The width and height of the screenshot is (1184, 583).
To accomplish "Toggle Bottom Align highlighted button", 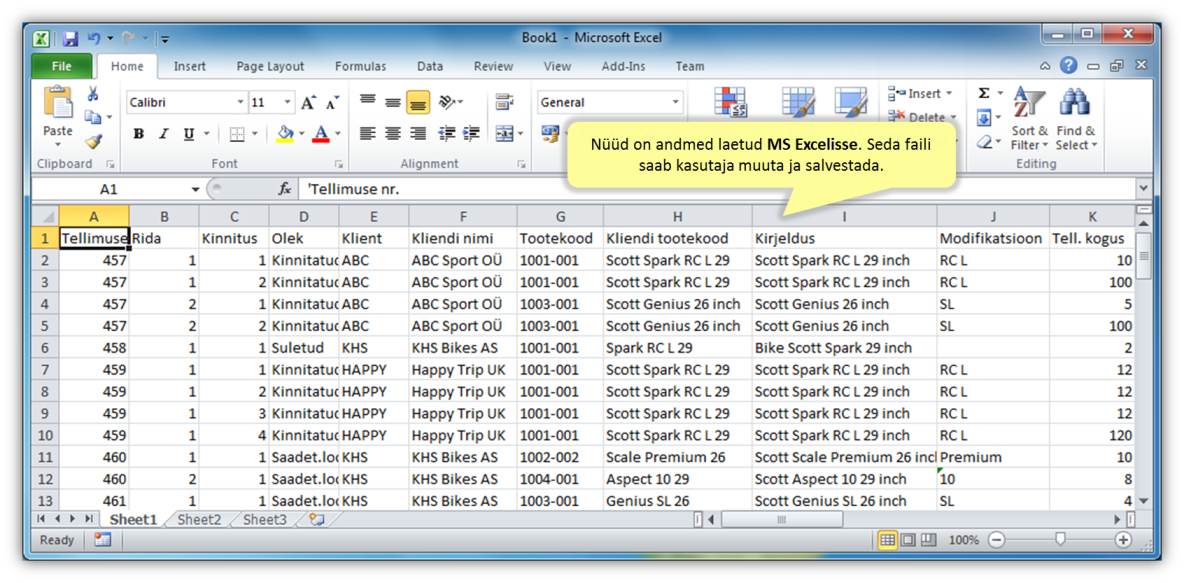I will 418,102.
